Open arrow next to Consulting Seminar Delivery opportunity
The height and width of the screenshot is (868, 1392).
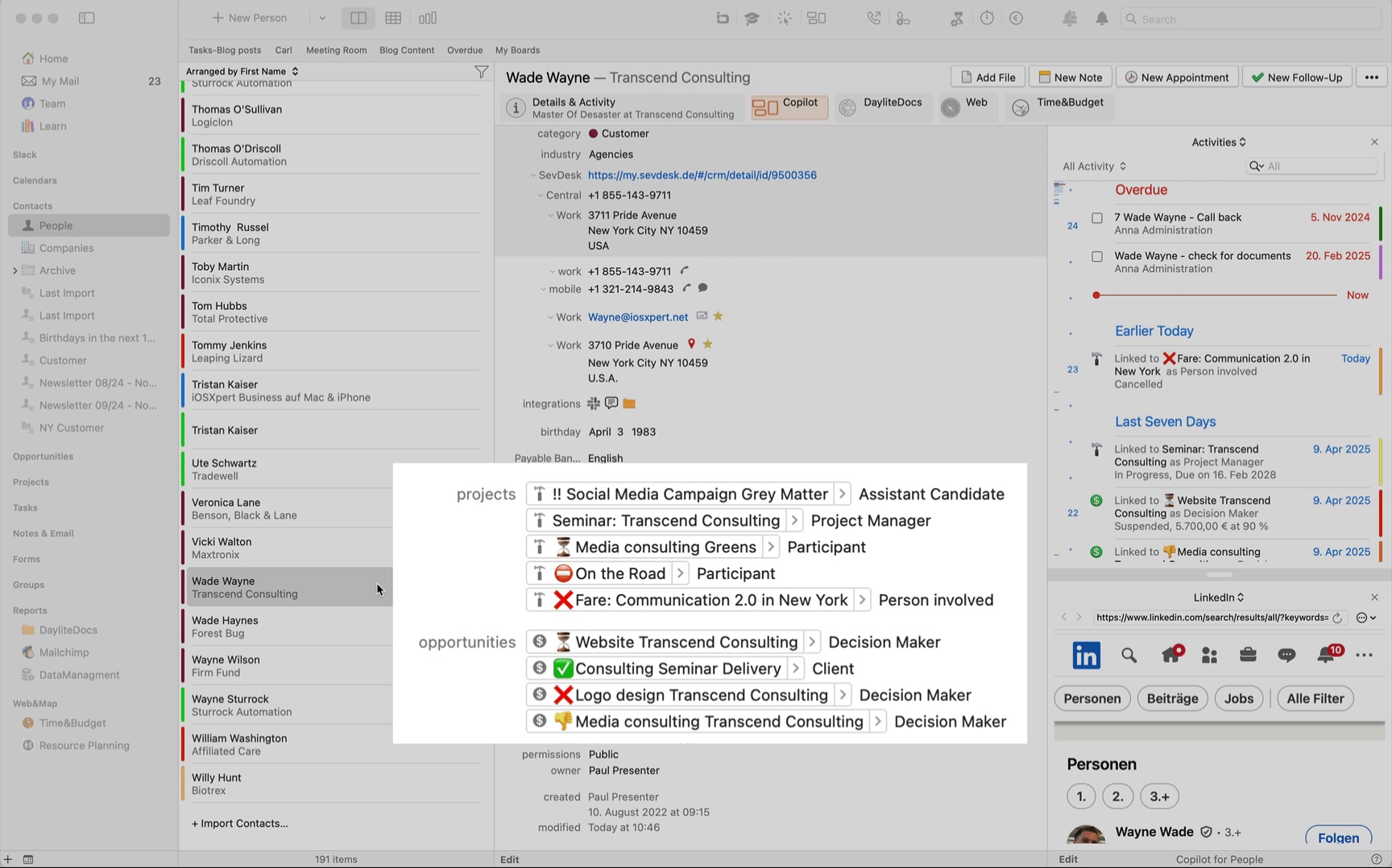point(796,669)
